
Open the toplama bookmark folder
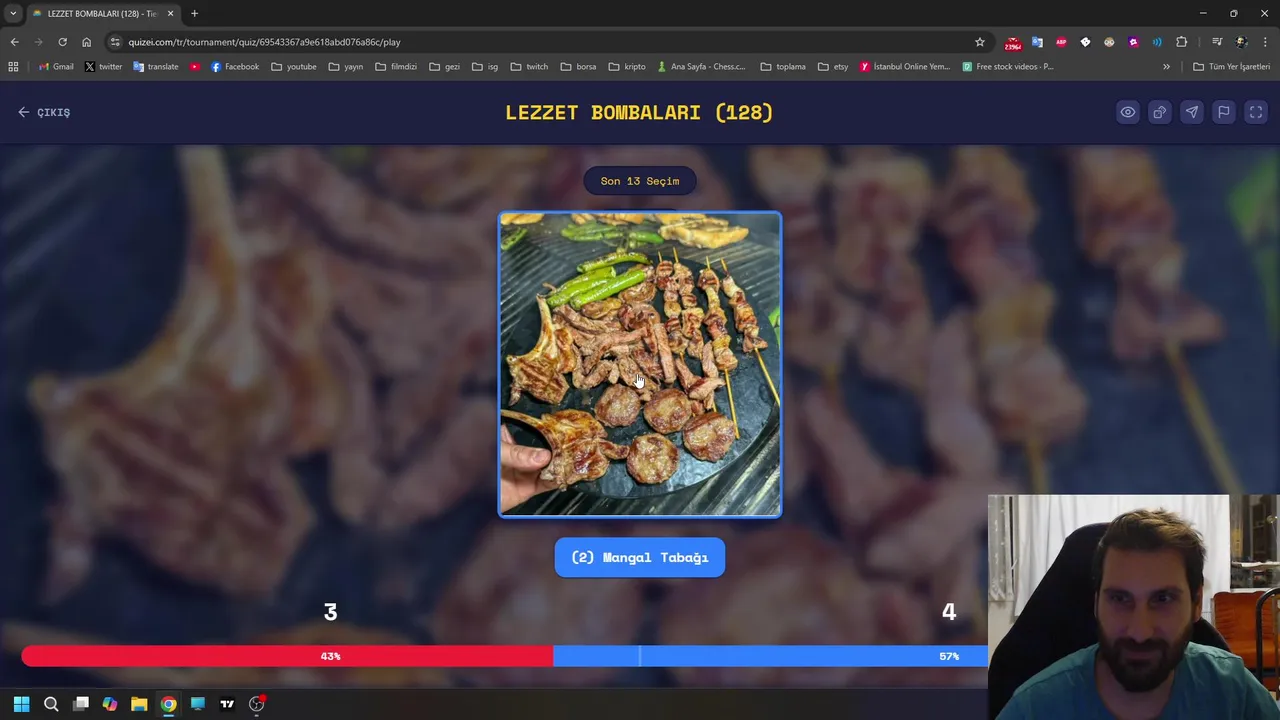tap(782, 67)
